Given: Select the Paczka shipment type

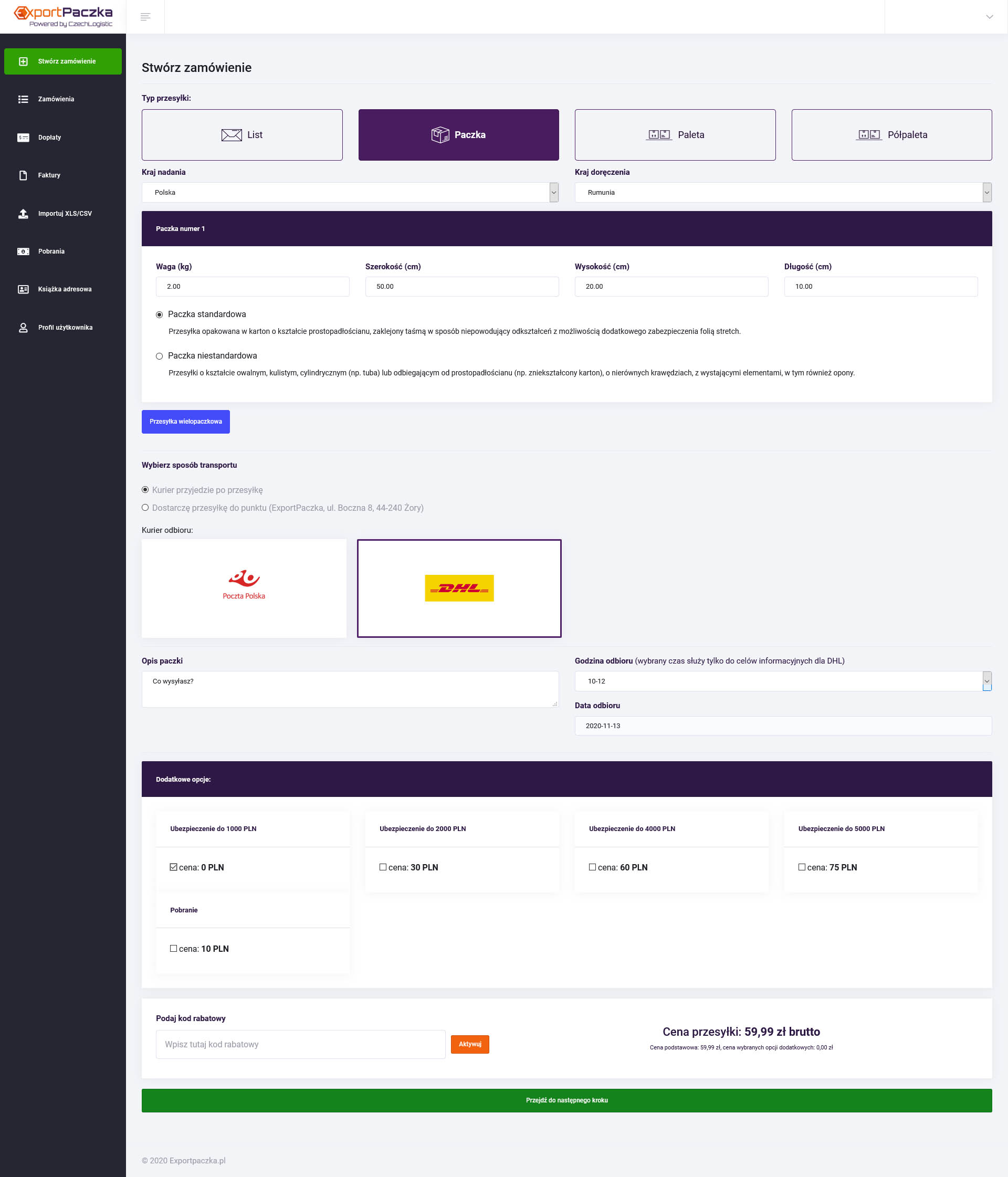Looking at the screenshot, I should [x=458, y=135].
